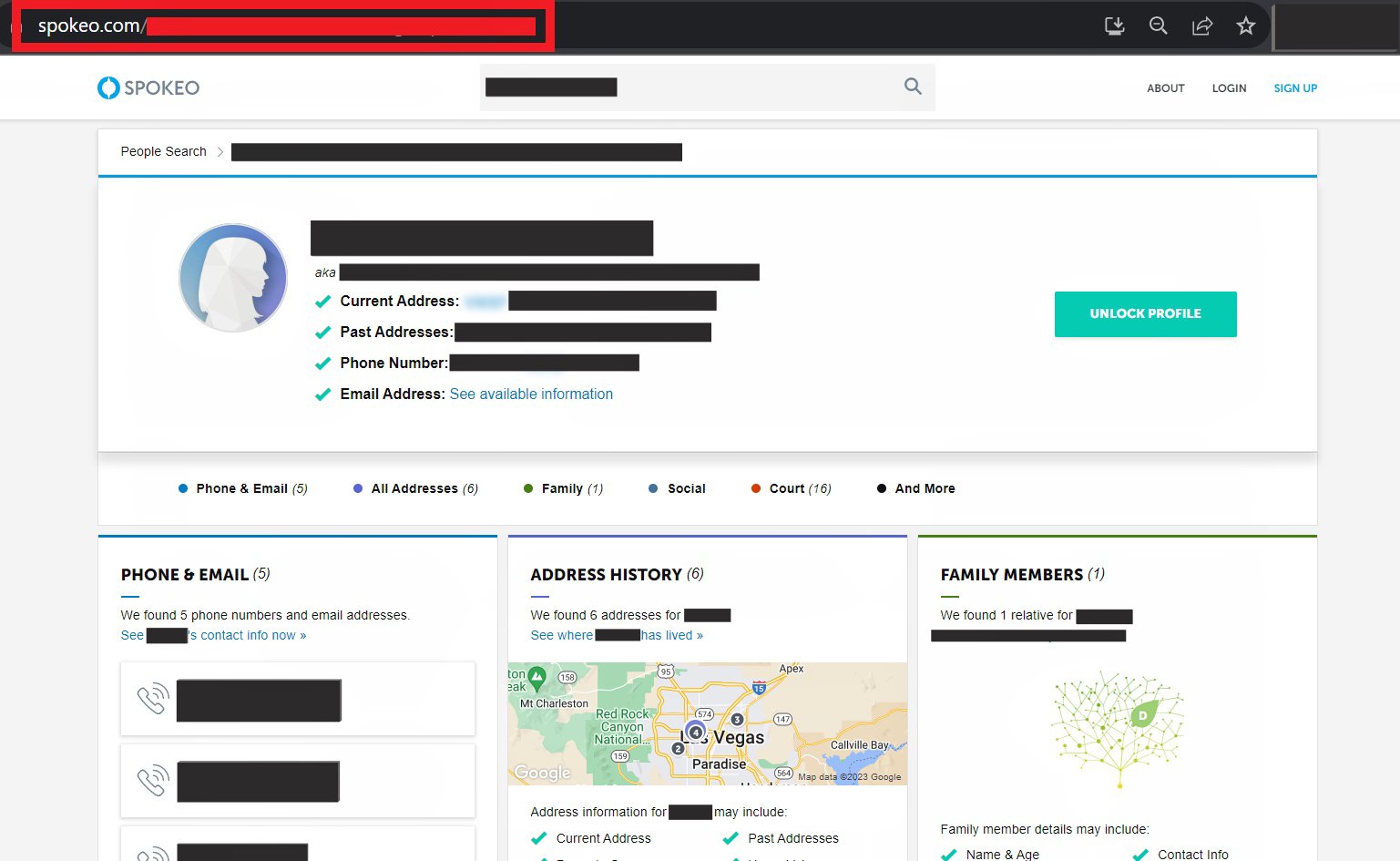Jump to And More section
This screenshot has width=1400, height=861.
(916, 488)
